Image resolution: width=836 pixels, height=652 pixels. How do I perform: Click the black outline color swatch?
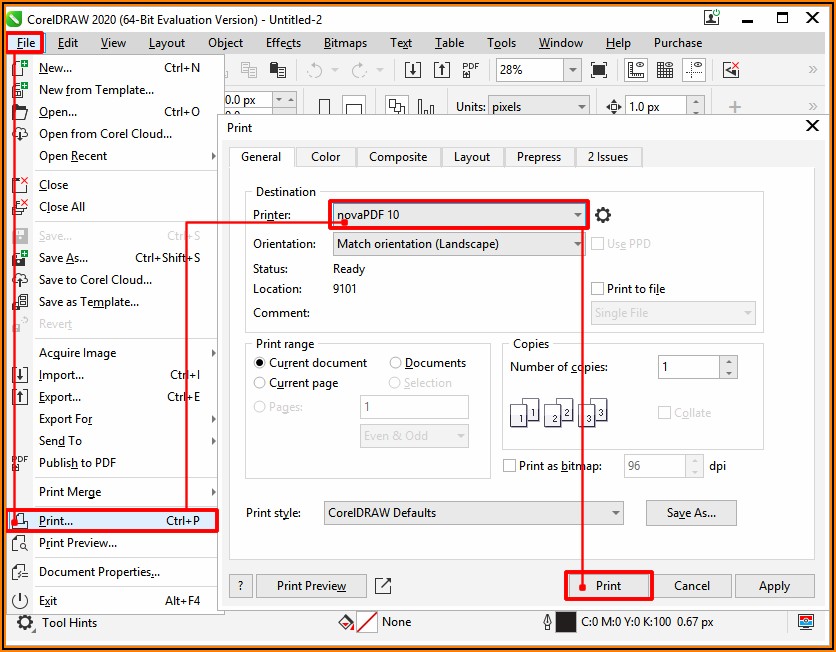pos(566,622)
